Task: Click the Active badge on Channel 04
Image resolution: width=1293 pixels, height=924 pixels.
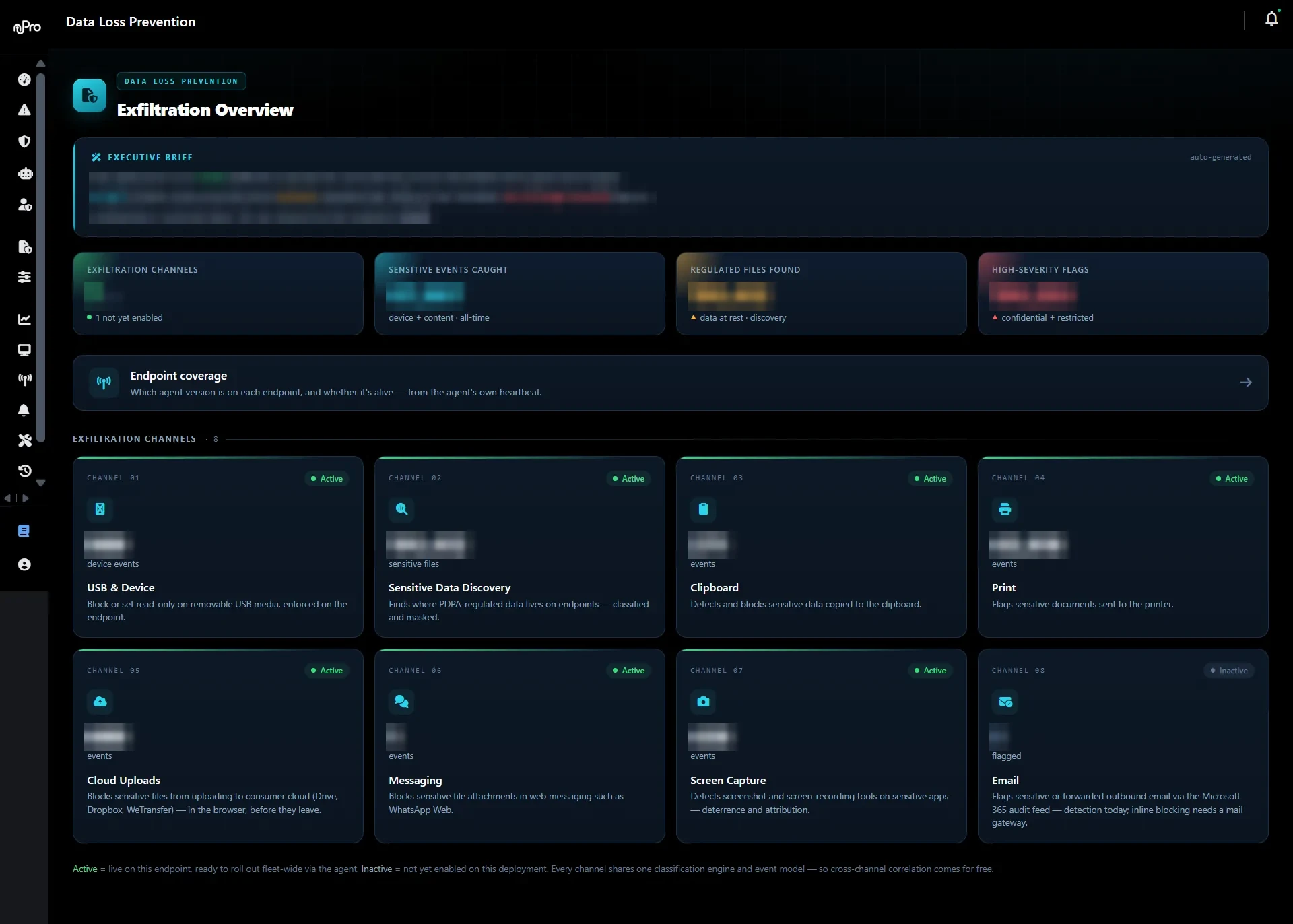Action: point(1232,478)
